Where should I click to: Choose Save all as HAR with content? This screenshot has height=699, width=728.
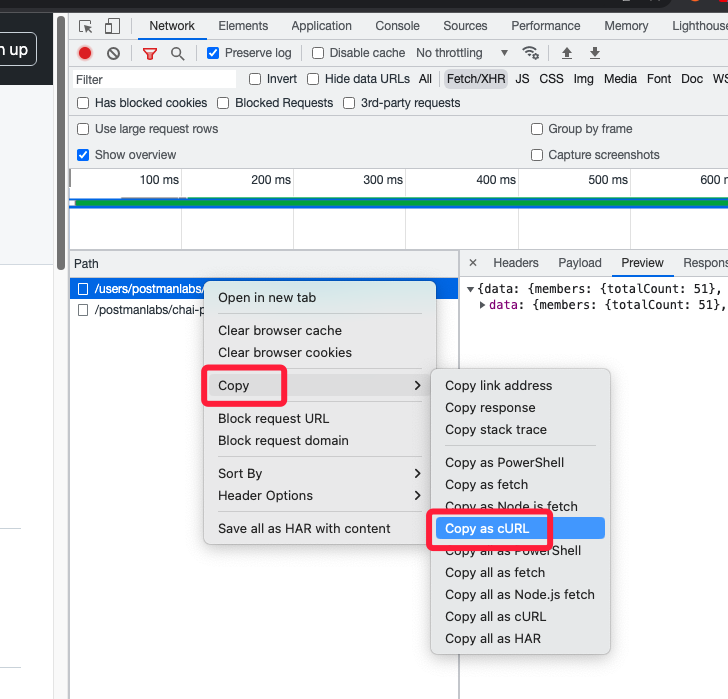pos(319,528)
